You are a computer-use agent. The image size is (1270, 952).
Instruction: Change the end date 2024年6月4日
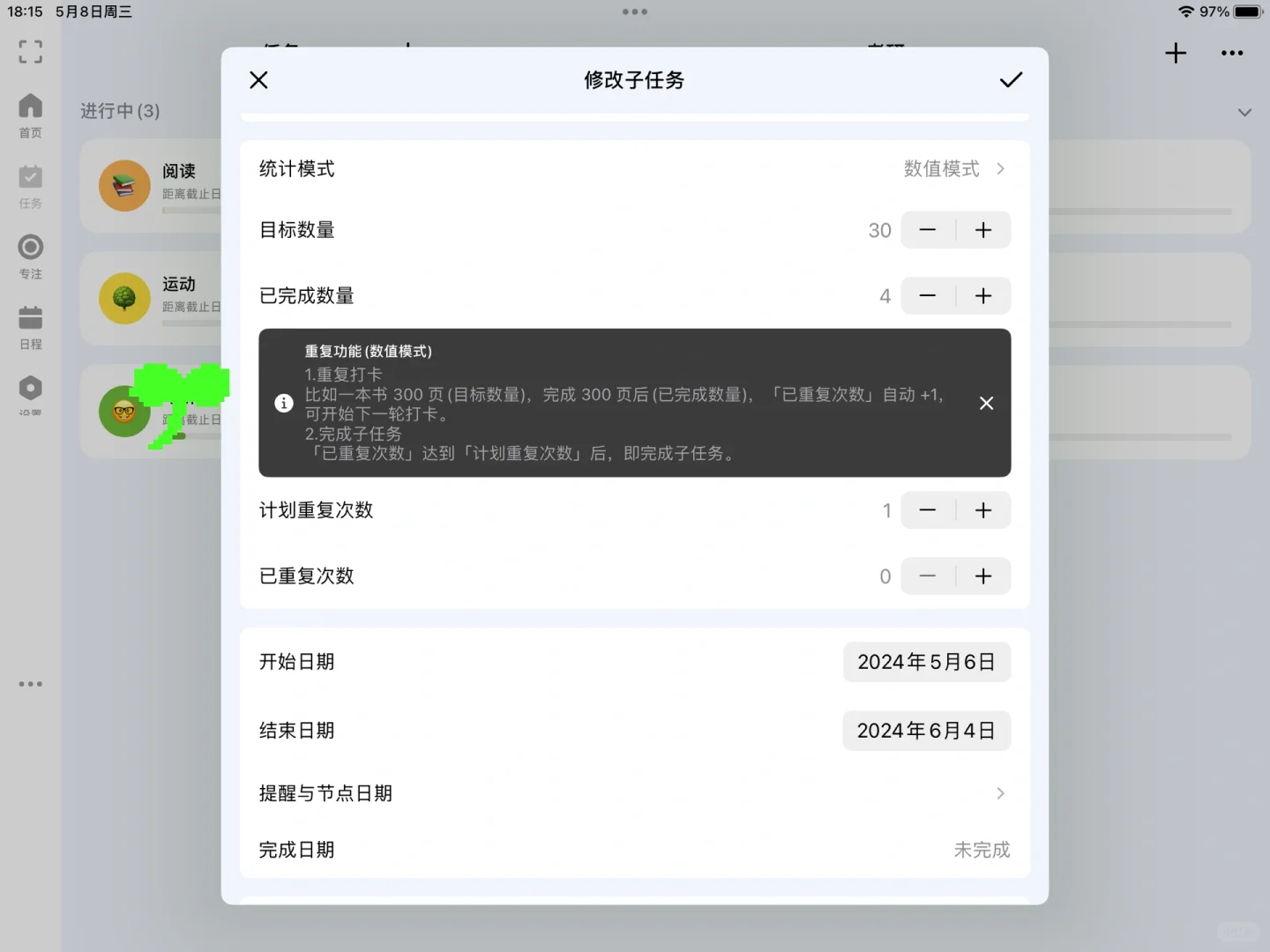coord(926,730)
